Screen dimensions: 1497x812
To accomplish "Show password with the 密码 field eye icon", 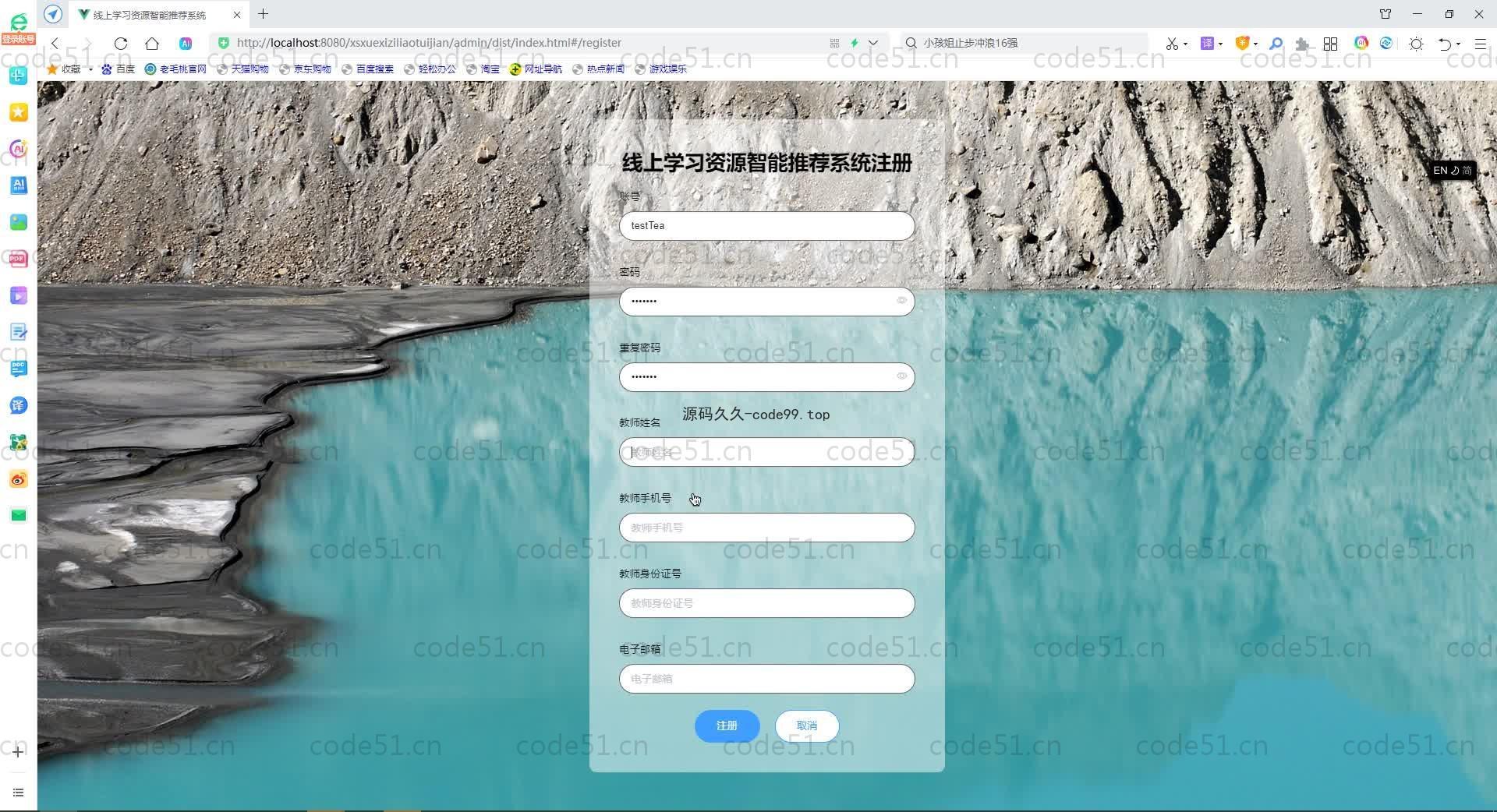I will pyautogui.click(x=901, y=301).
